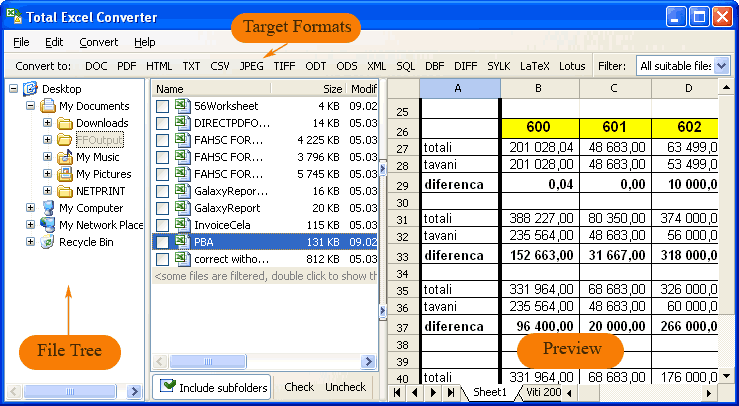Click the My Computer icon

click(x=48, y=207)
